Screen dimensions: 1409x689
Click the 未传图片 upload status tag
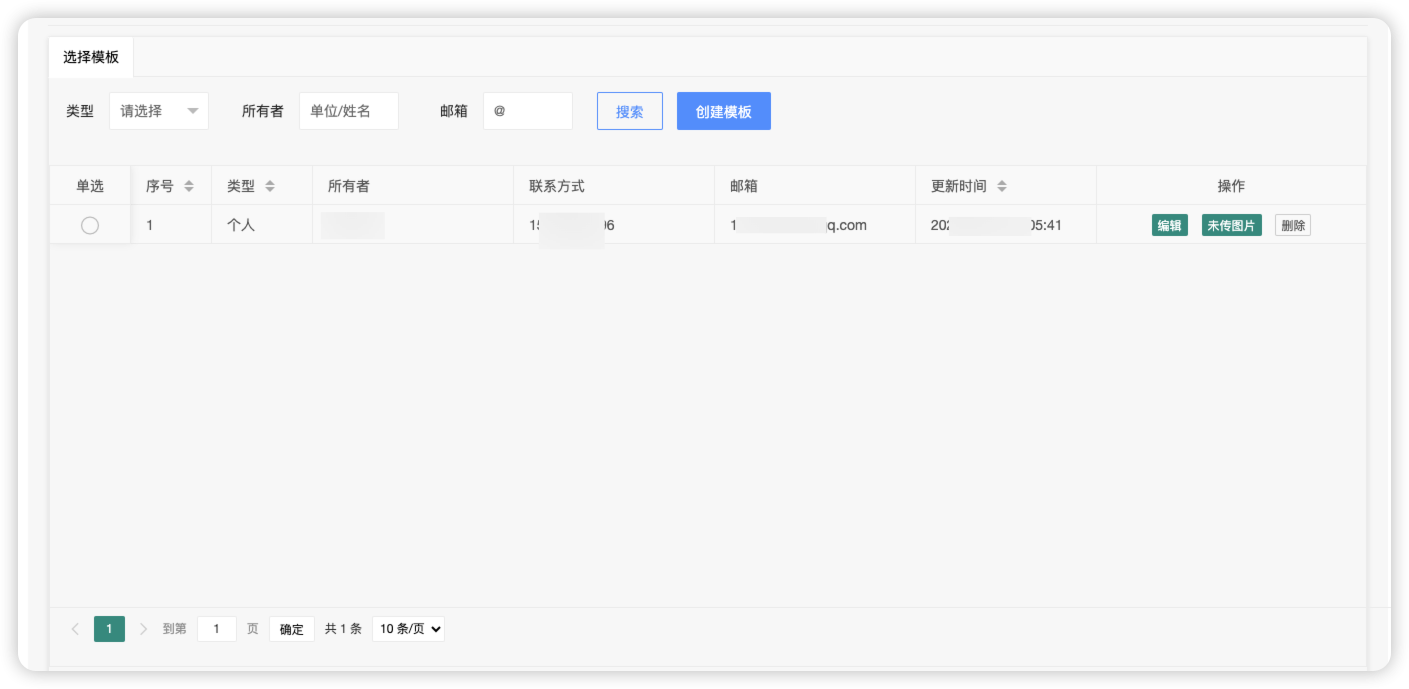(1231, 225)
